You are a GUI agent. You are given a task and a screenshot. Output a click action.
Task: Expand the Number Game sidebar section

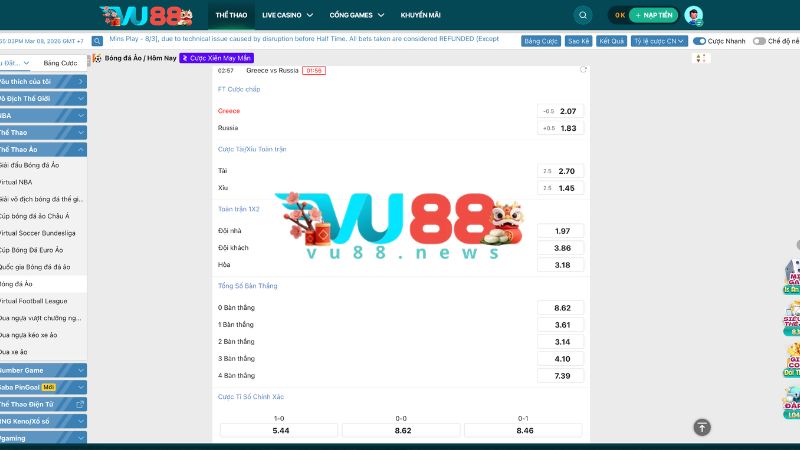pyautogui.click(x=42, y=370)
